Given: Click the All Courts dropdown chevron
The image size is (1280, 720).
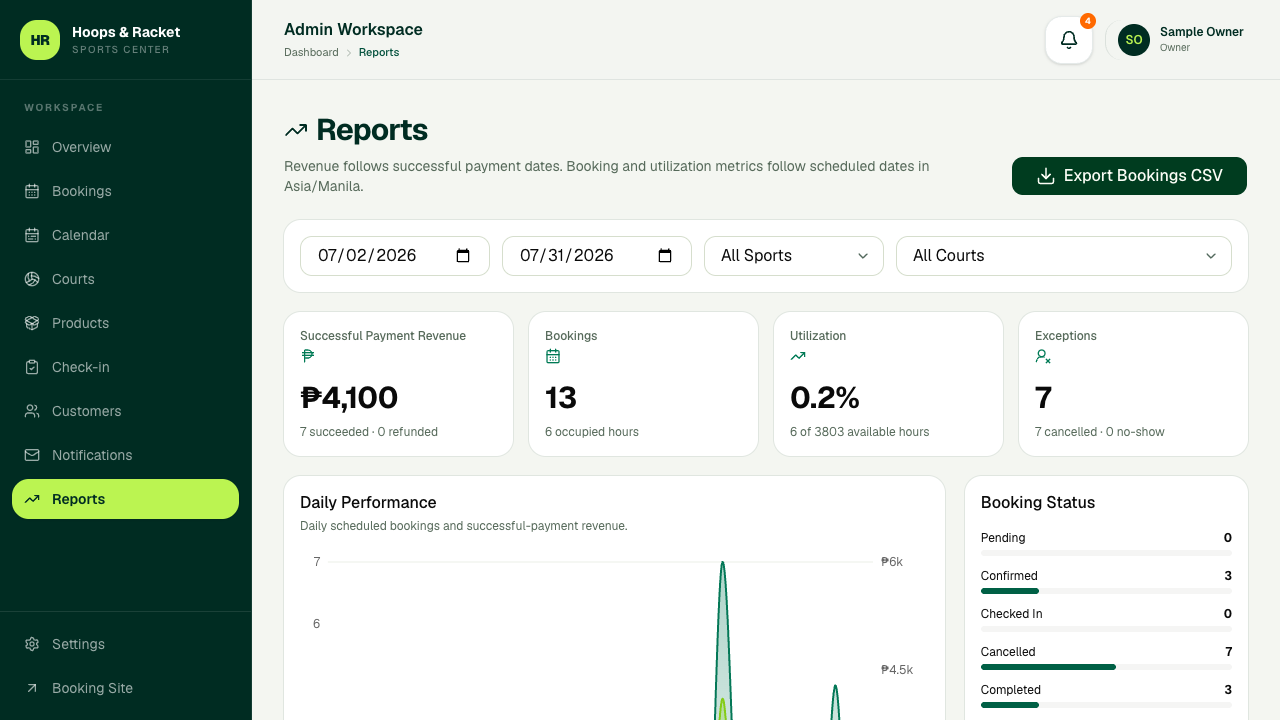Looking at the screenshot, I should pos(1211,256).
